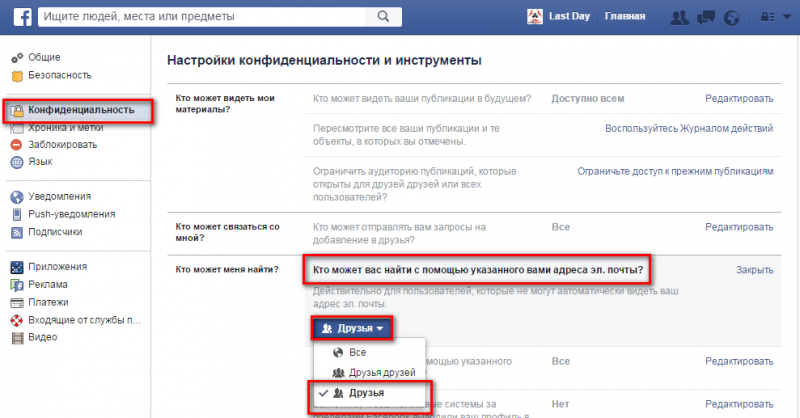The width and height of the screenshot is (800, 418).
Task: Click the Приложения apps icon
Action: pyautogui.click(x=17, y=267)
